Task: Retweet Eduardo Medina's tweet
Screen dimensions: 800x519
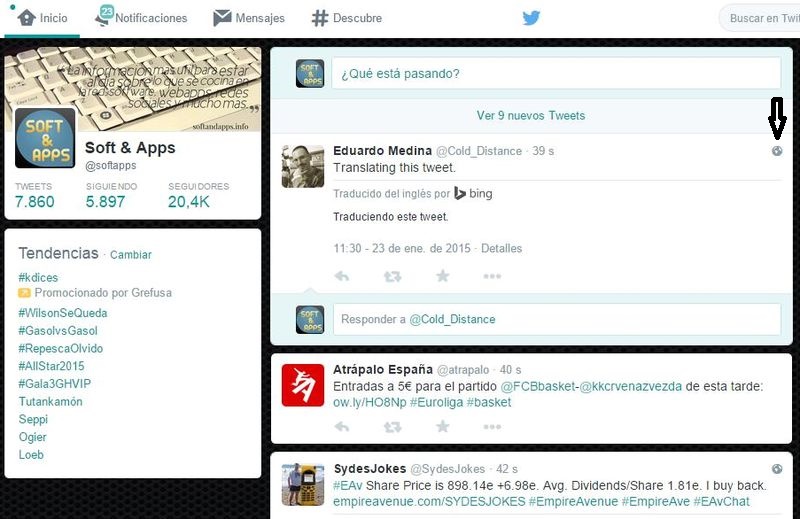Action: (392, 277)
